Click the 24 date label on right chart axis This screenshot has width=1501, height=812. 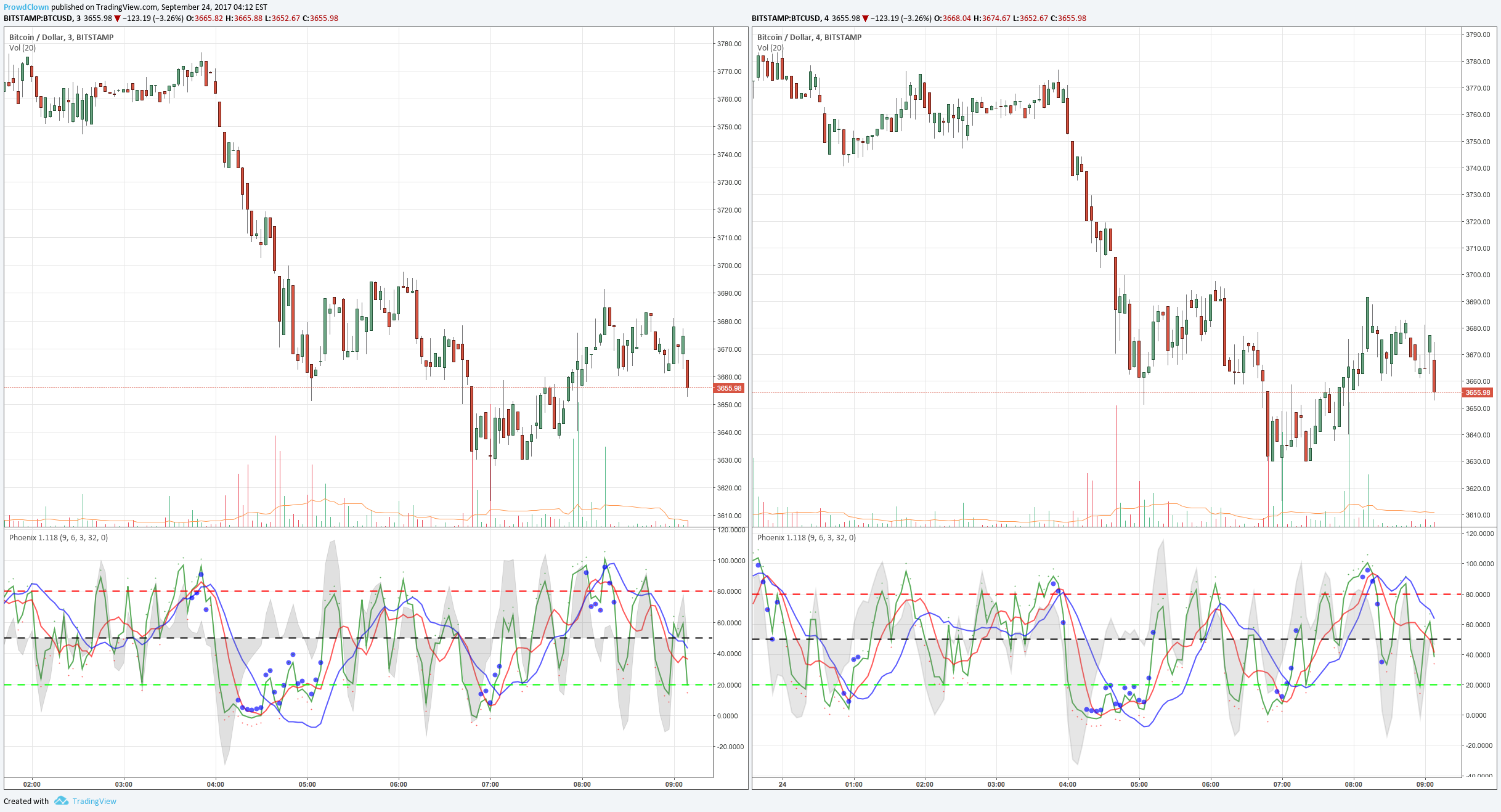pyautogui.click(x=783, y=784)
